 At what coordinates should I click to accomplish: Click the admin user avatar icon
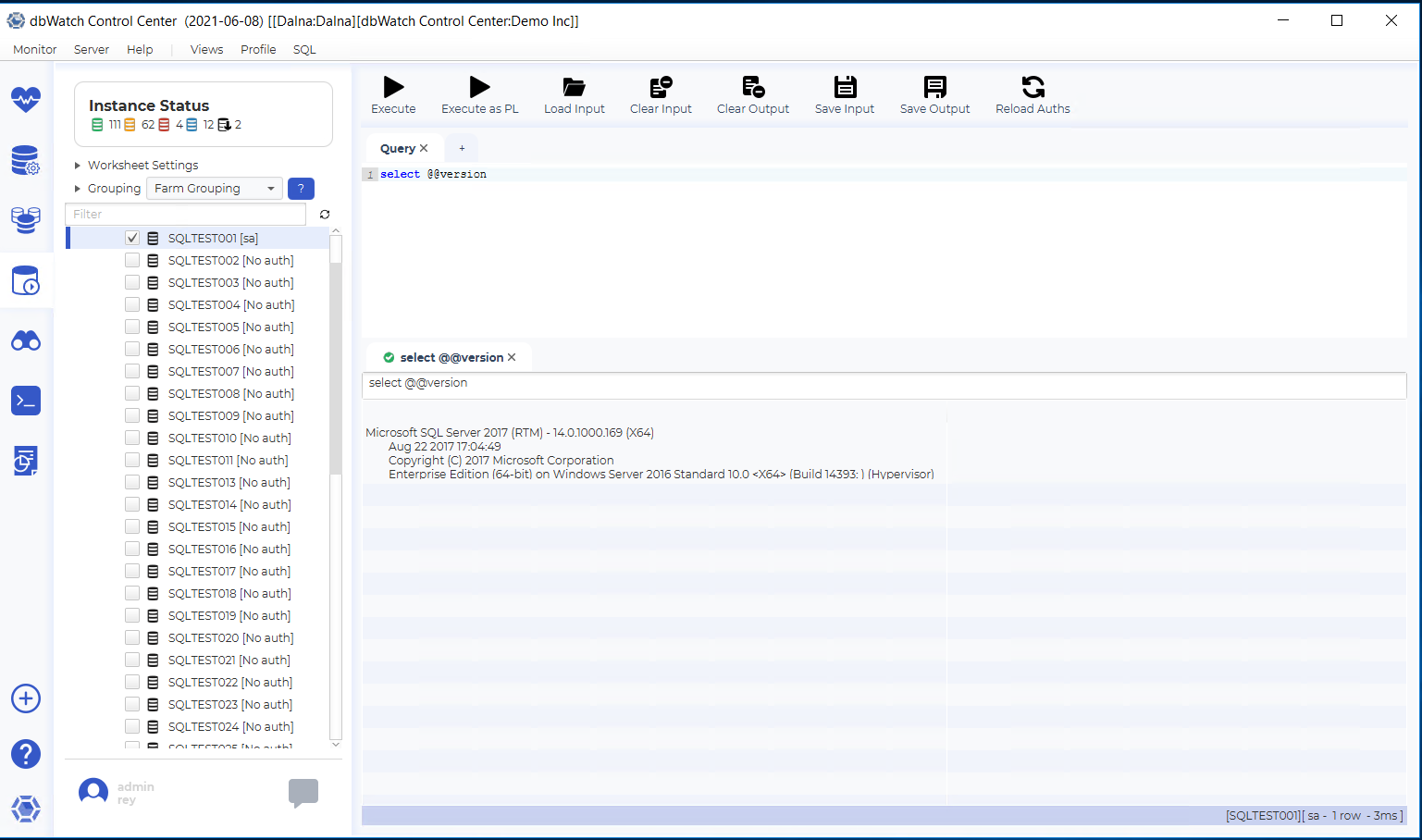click(93, 792)
